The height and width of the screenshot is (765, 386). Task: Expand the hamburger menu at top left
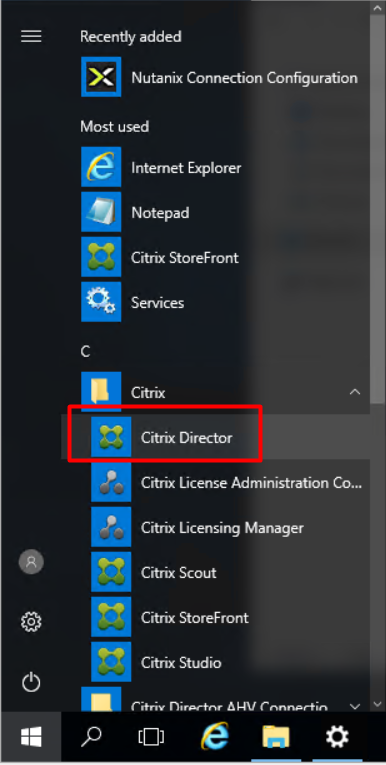(x=31, y=36)
